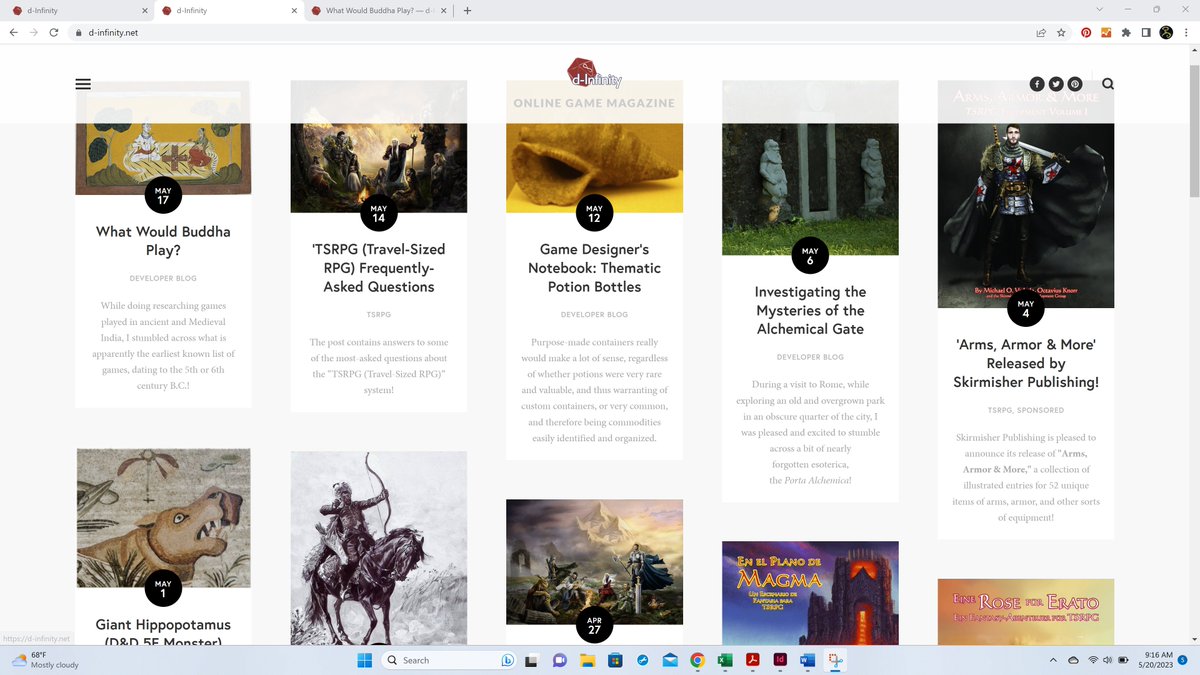Open Word from the taskbar
This screenshot has height=675, width=1200.
[808, 660]
